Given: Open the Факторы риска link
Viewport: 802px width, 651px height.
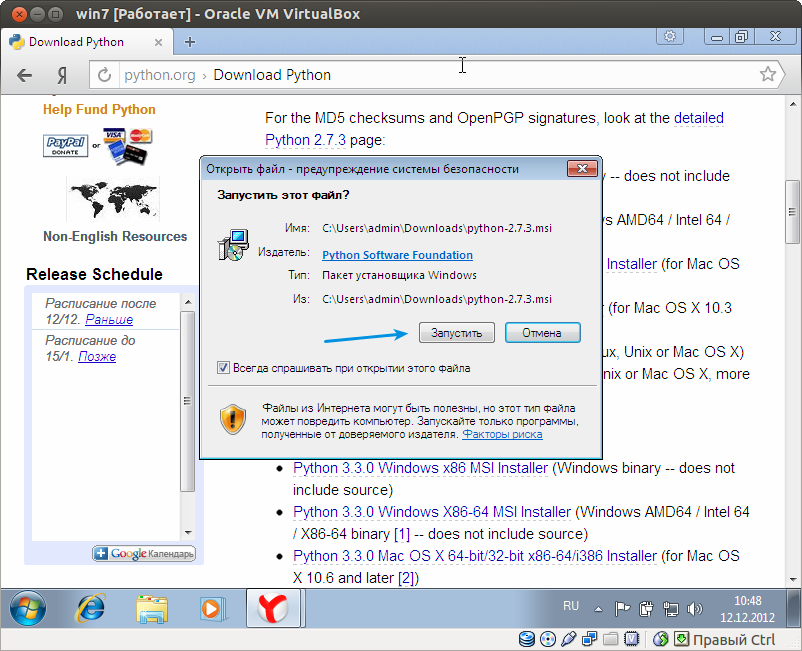Looking at the screenshot, I should 502,434.
